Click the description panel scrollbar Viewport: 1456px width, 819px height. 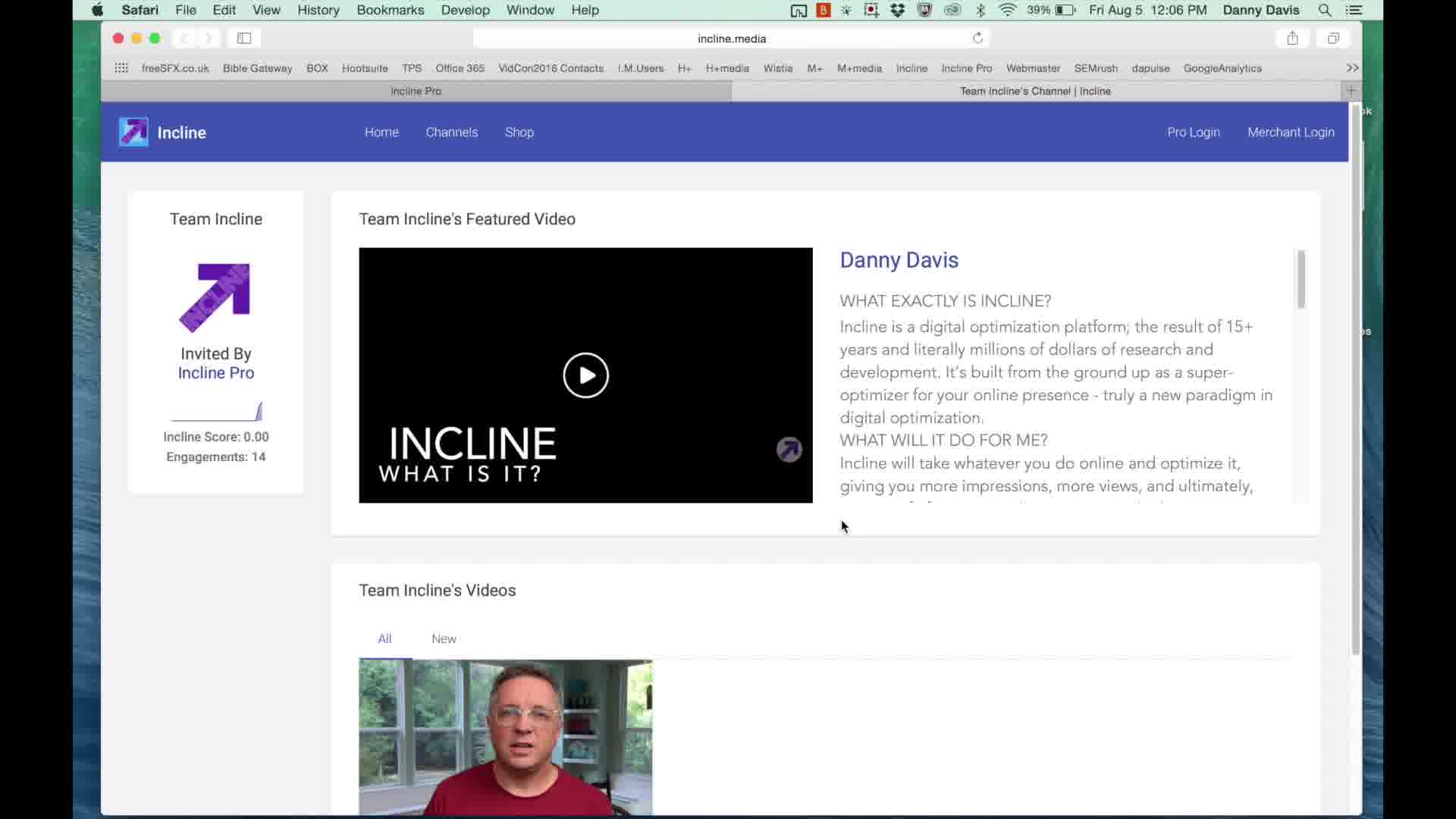click(x=1301, y=279)
